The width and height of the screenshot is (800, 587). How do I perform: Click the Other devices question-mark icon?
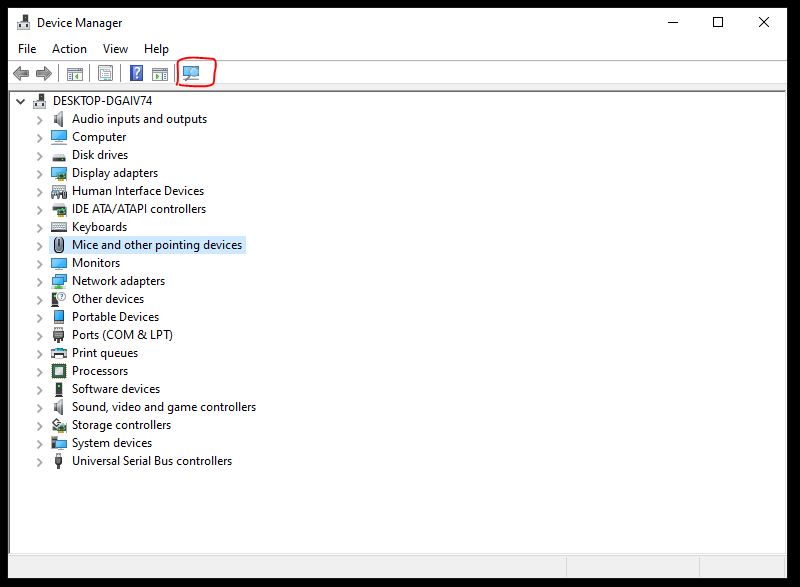coord(59,299)
